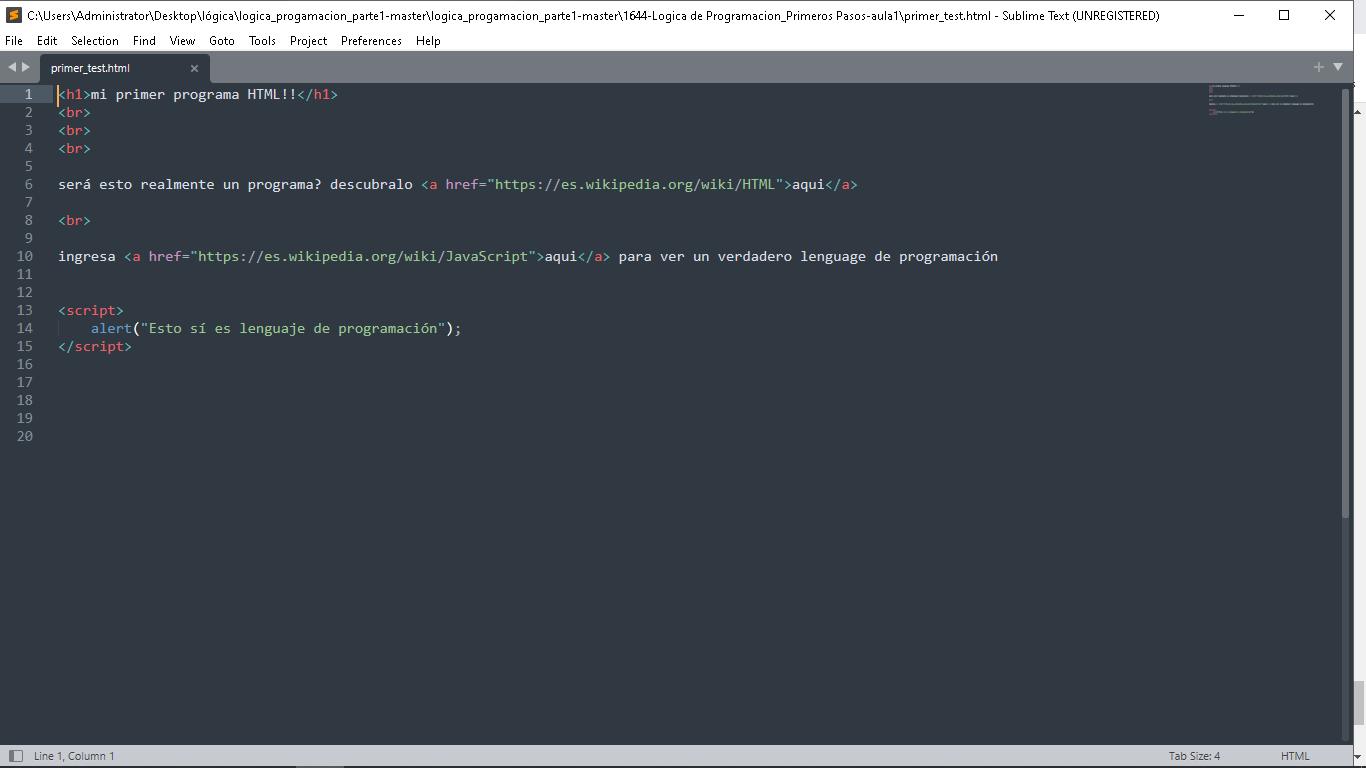Open the View menu

coord(183,41)
